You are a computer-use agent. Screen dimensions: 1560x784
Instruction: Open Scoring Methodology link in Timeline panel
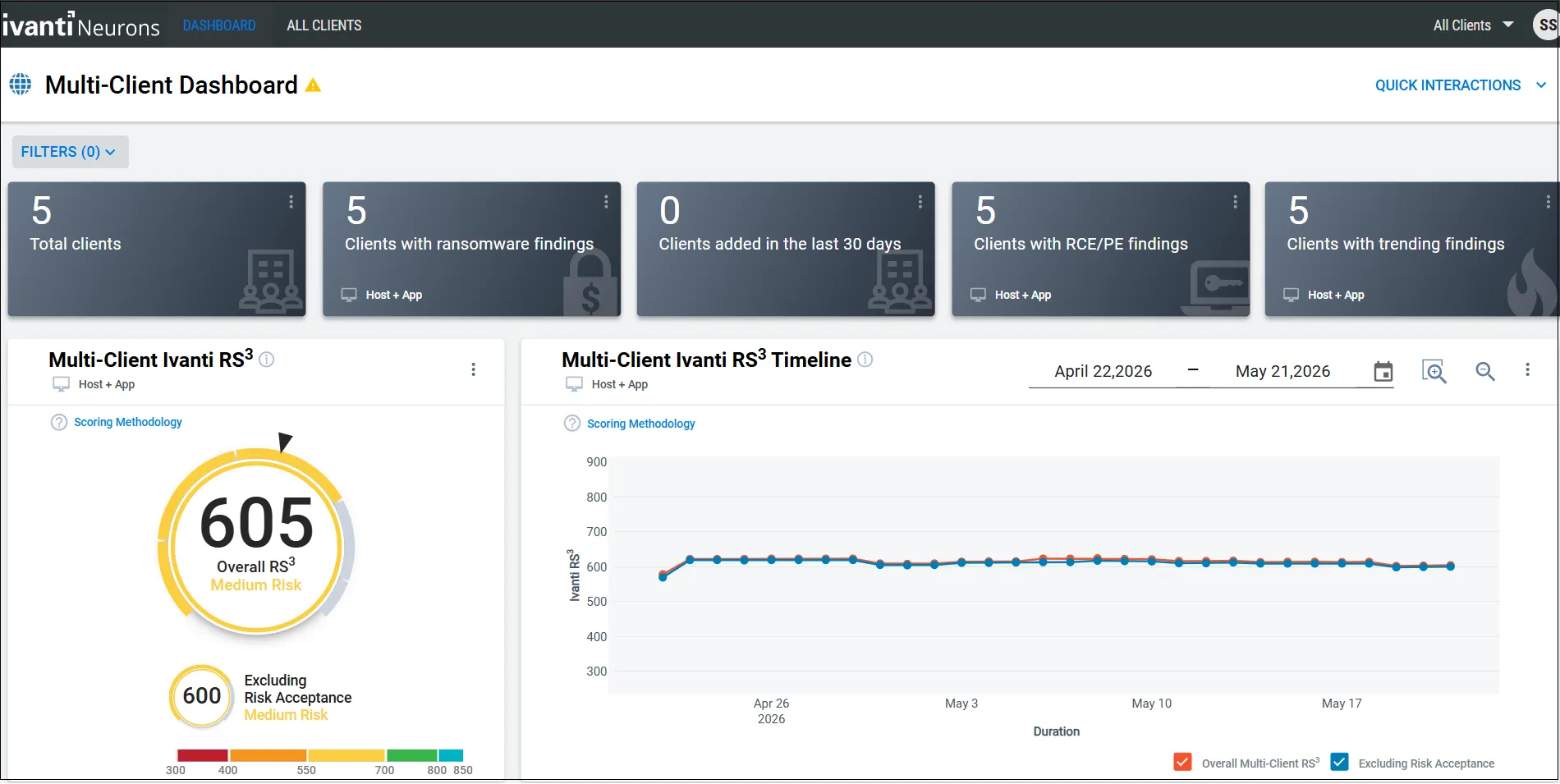click(641, 424)
